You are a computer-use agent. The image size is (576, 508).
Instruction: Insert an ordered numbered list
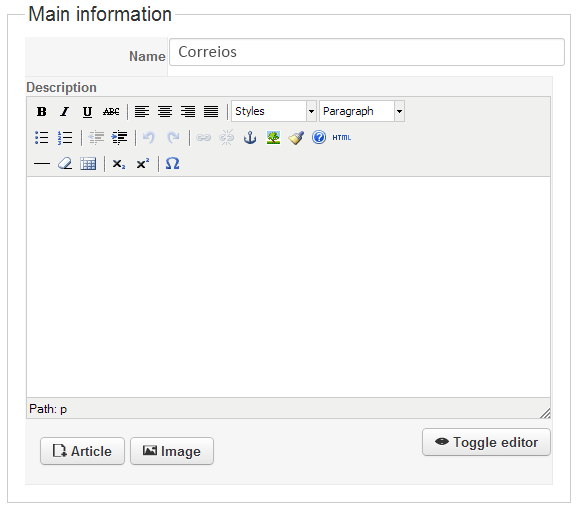click(65, 138)
